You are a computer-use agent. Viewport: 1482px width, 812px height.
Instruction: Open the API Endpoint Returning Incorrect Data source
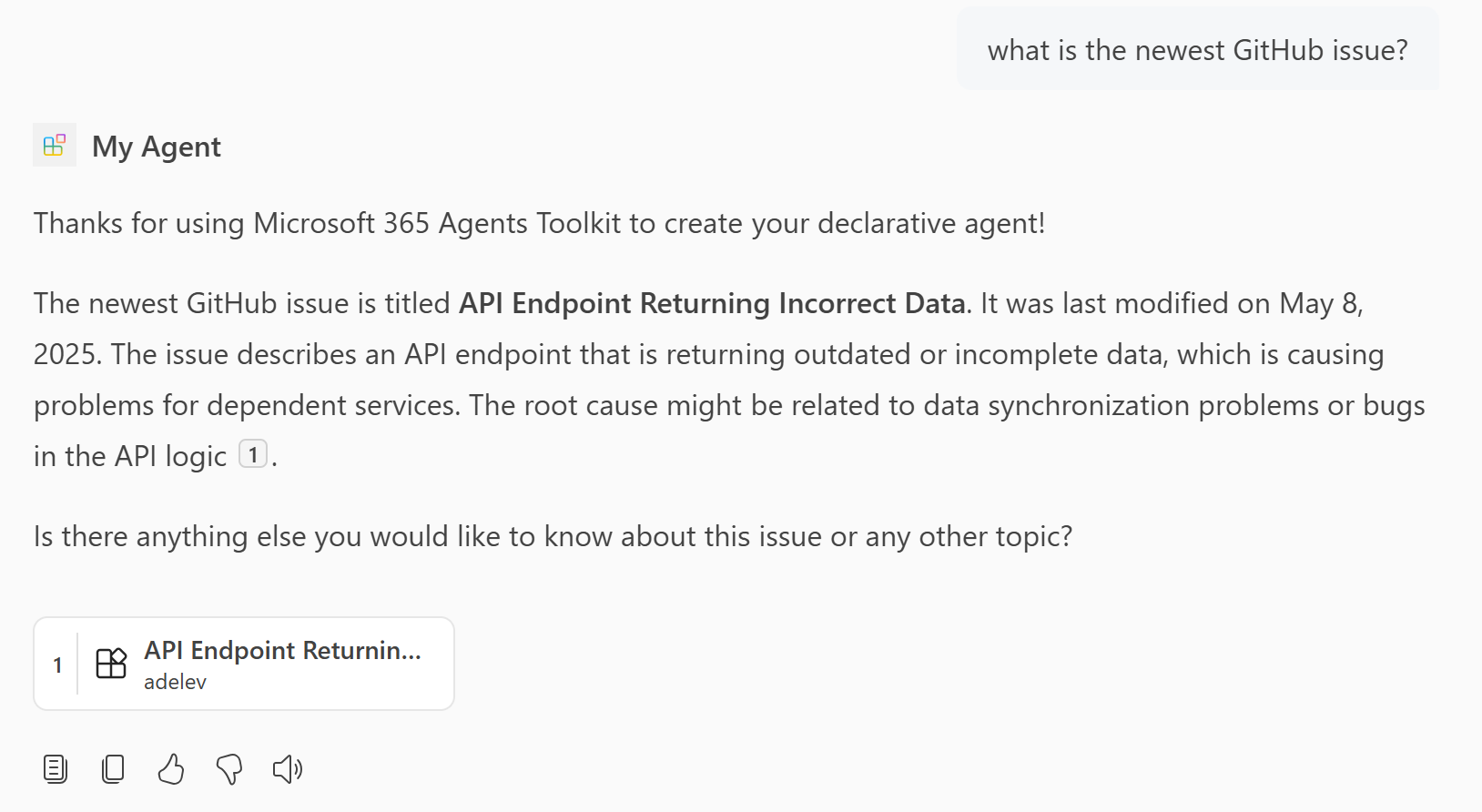point(282,650)
